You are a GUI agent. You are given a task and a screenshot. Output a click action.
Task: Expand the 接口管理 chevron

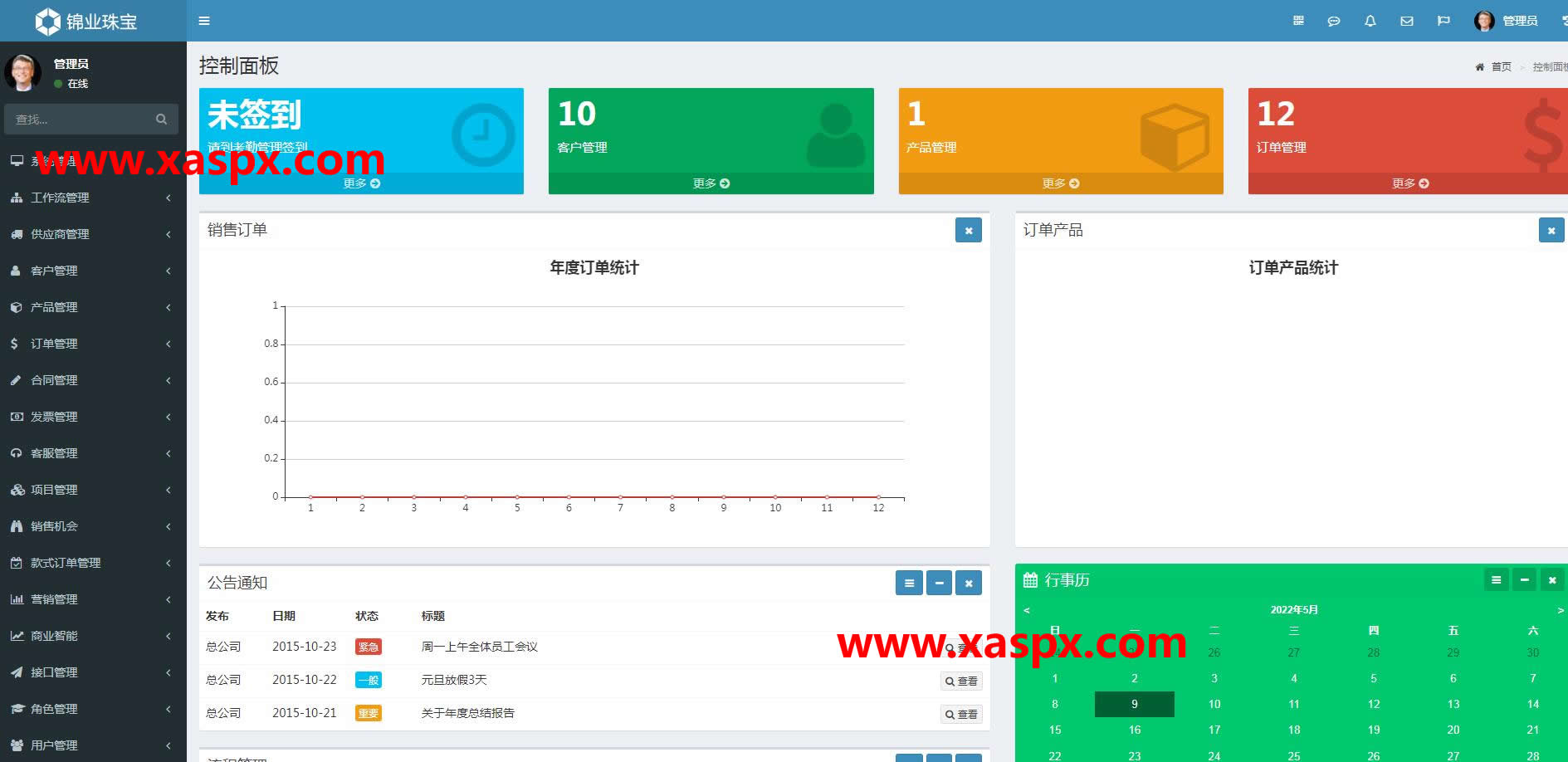(x=169, y=672)
